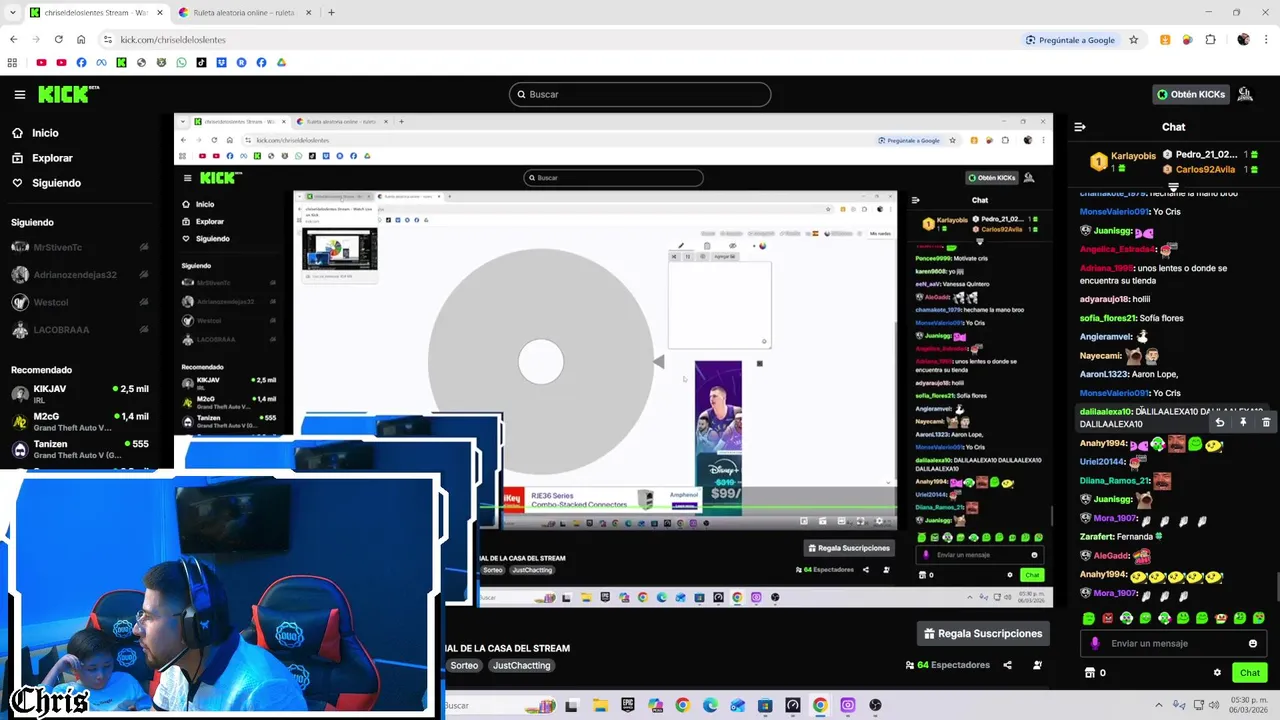Open the Google Drive bookmark
1280x720 pixels.
tap(281, 62)
